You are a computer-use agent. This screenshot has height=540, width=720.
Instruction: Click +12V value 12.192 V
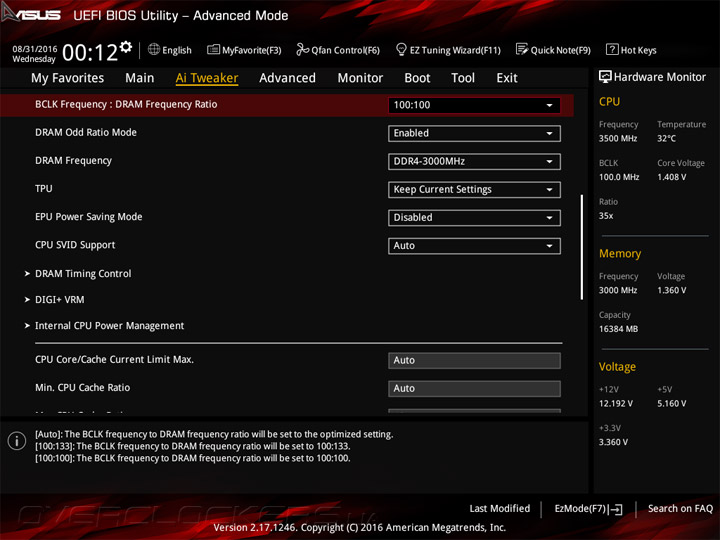616,404
